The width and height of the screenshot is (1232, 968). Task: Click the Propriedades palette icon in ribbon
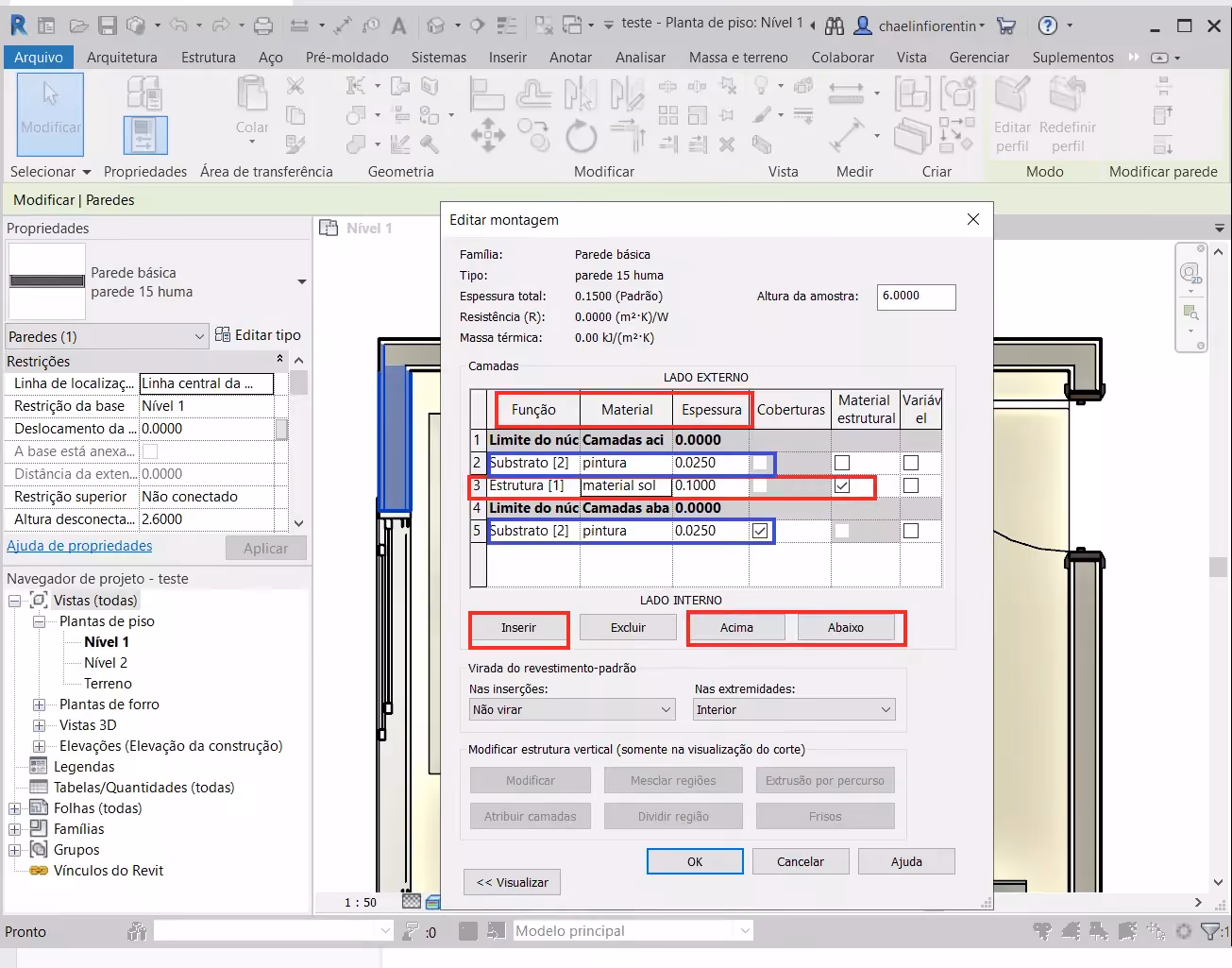[x=145, y=135]
